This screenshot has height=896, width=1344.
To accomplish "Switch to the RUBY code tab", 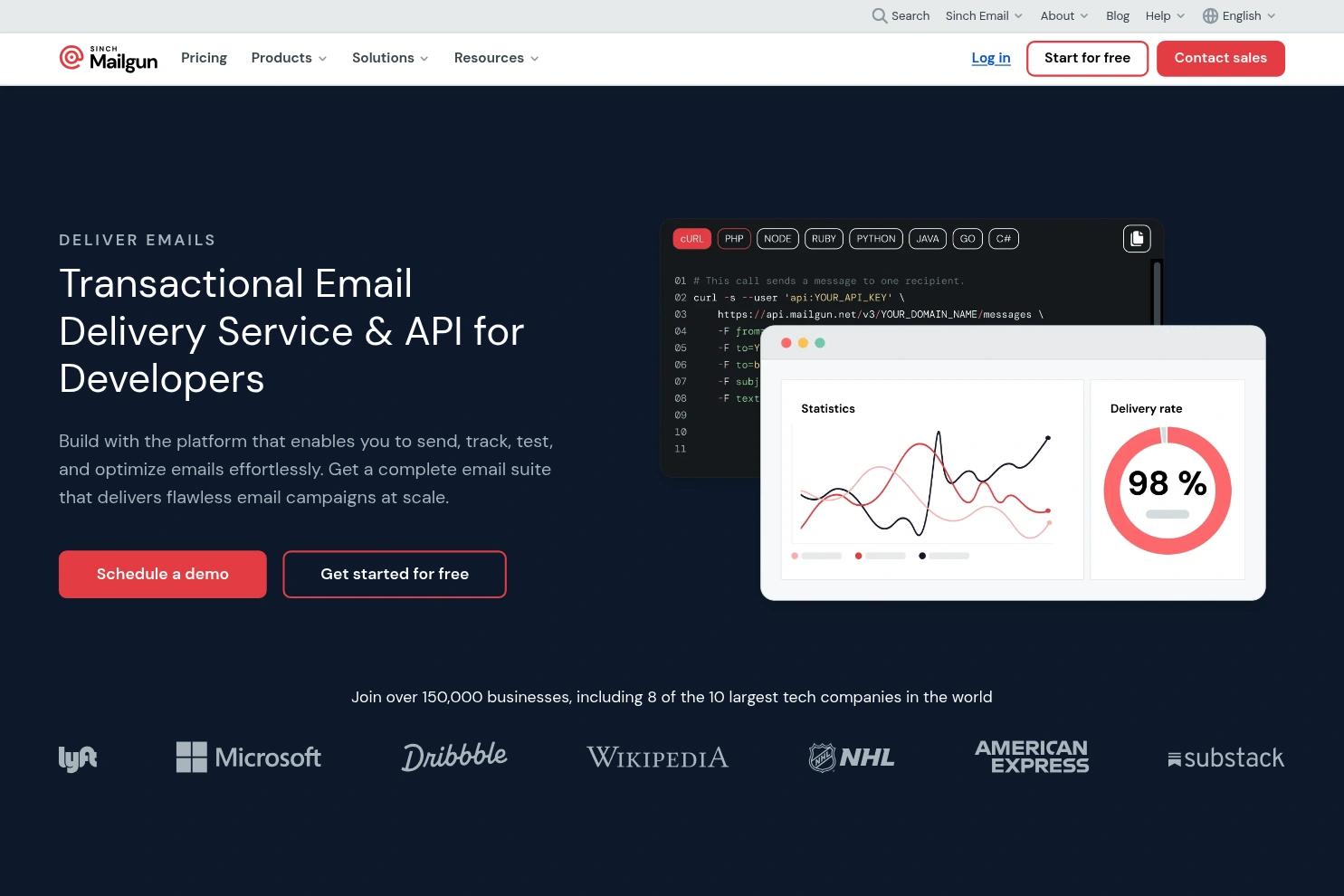I will 824,239.
